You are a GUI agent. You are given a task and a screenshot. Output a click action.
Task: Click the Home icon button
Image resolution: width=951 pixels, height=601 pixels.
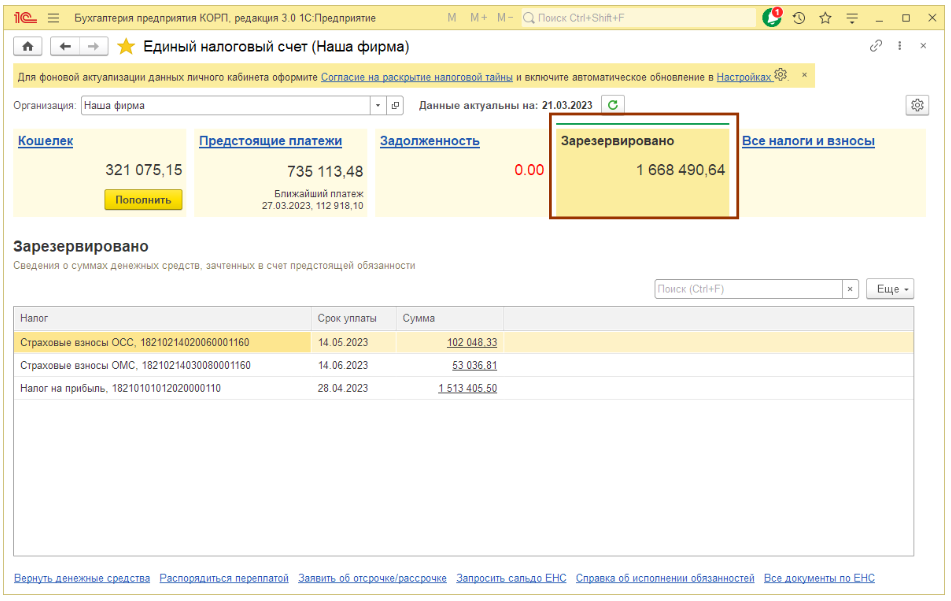coord(27,47)
